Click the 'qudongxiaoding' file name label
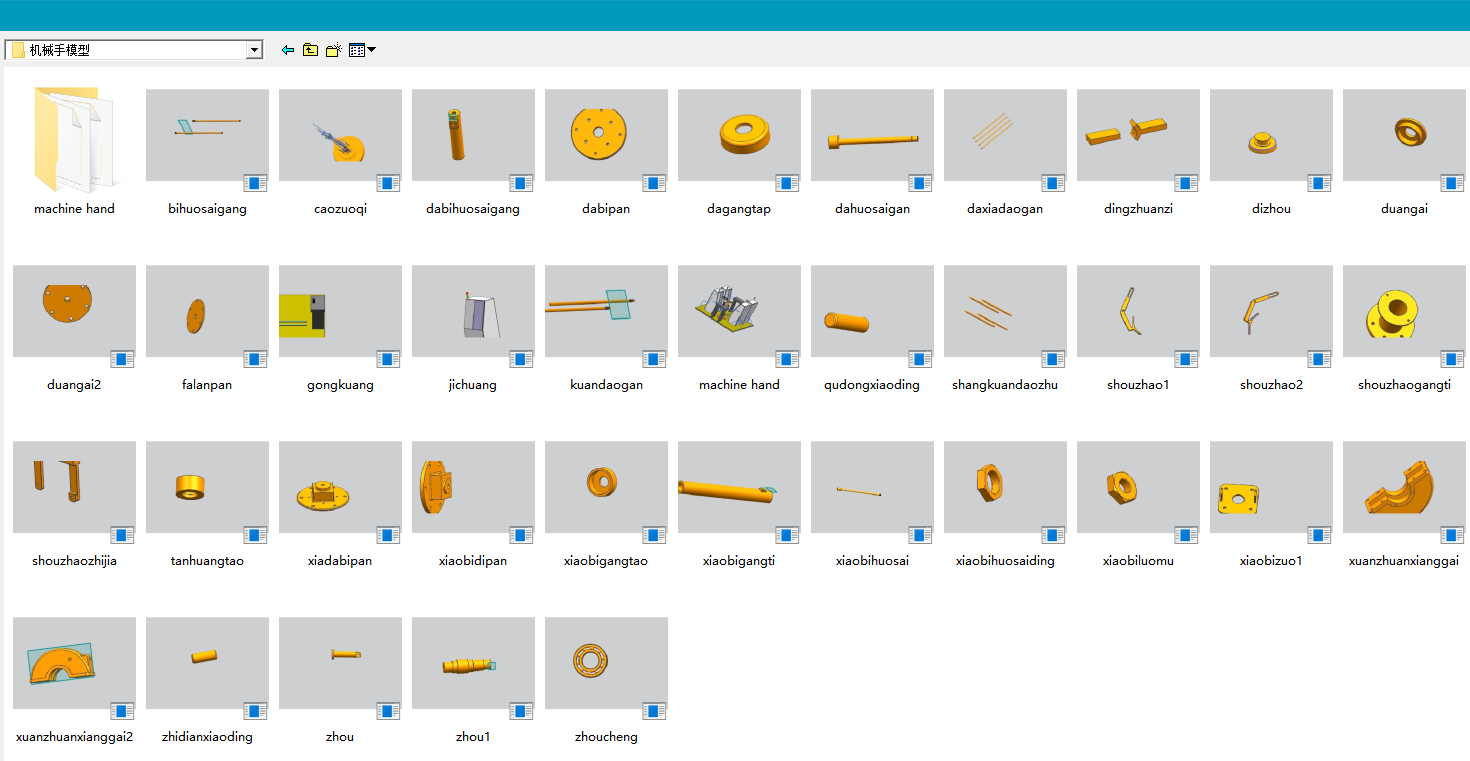The image size is (1470, 761). click(872, 385)
